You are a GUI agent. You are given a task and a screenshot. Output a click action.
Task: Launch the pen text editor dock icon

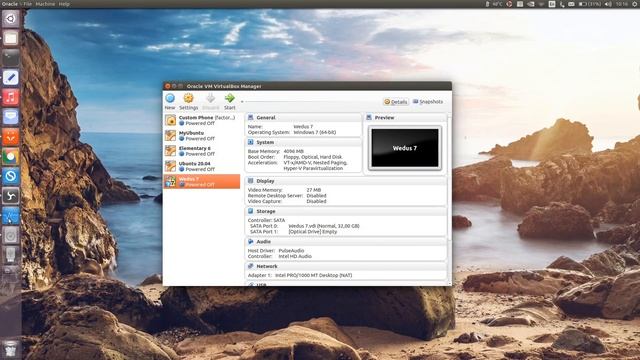click(x=11, y=77)
